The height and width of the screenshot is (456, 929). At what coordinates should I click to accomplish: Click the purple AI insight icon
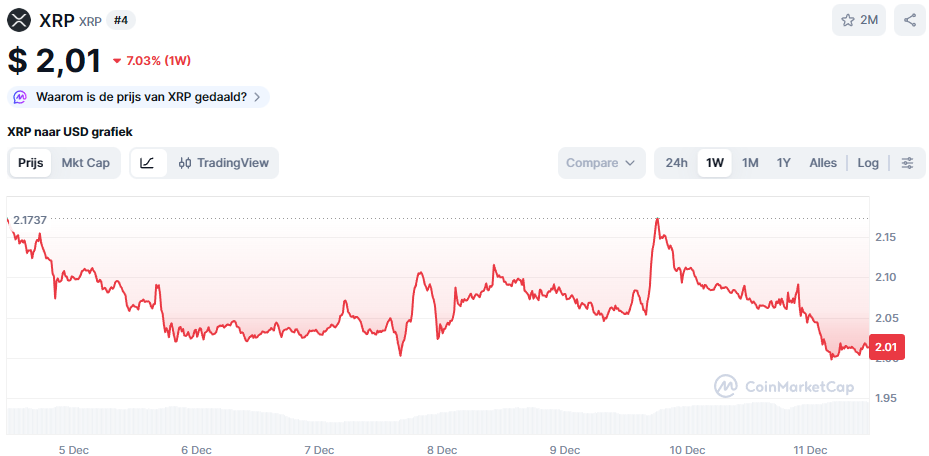[x=20, y=97]
